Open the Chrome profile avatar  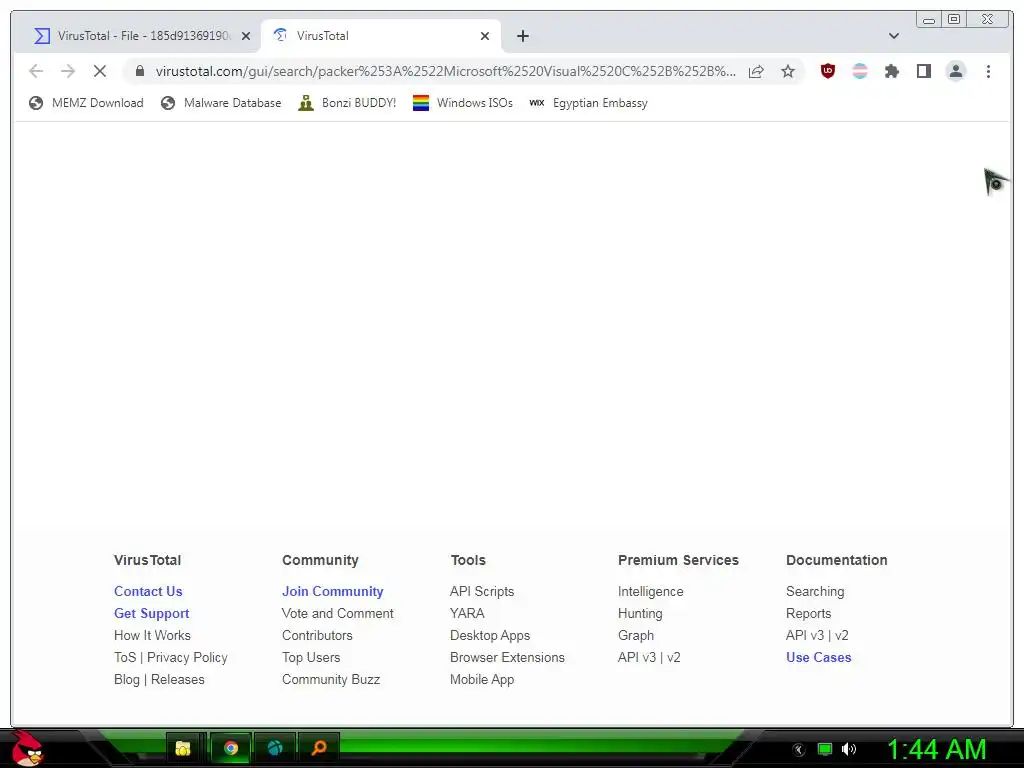coord(956,71)
